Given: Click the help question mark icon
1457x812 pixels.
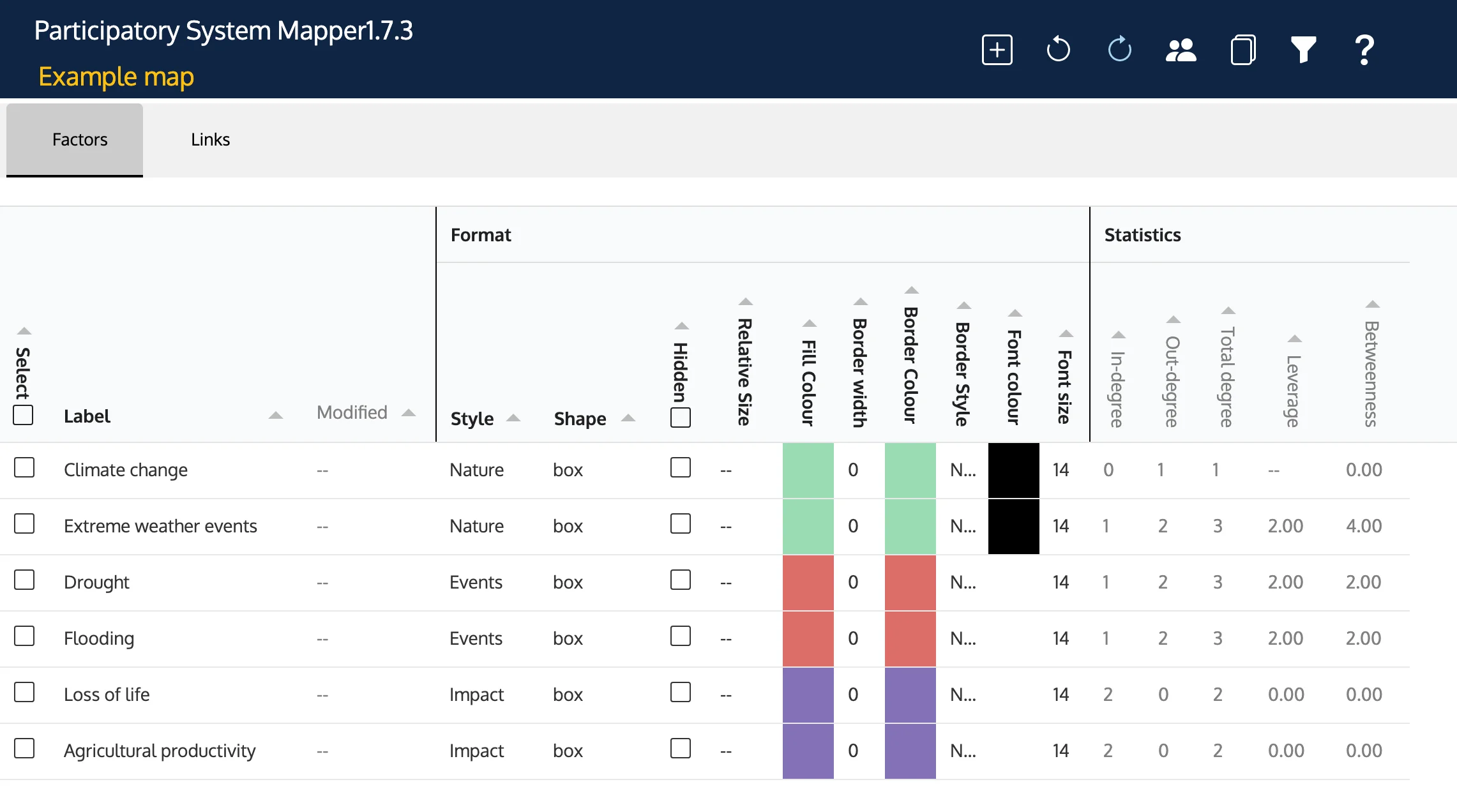Looking at the screenshot, I should [1364, 49].
